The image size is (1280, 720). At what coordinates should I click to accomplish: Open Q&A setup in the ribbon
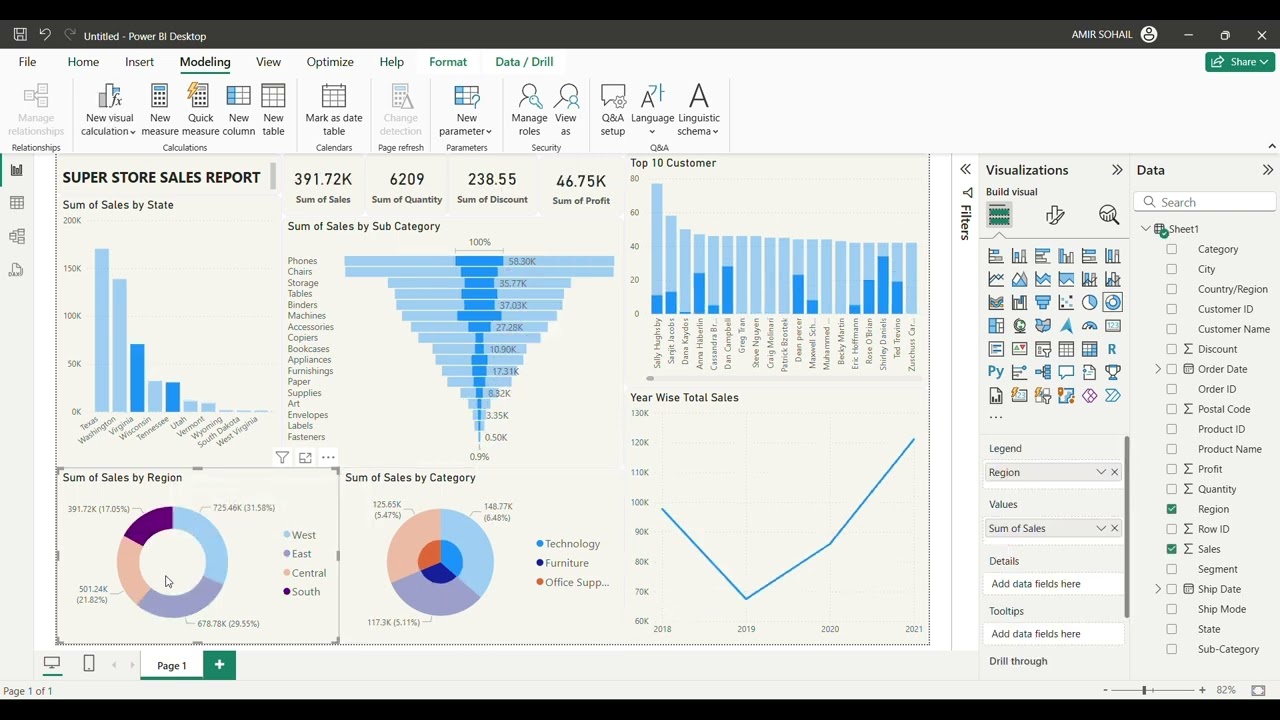613,110
